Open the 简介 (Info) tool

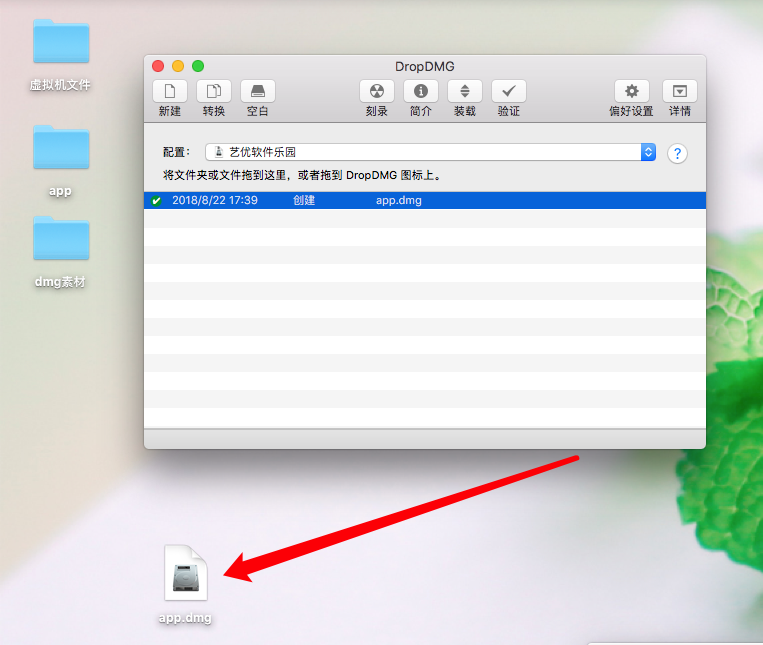pyautogui.click(x=421, y=91)
